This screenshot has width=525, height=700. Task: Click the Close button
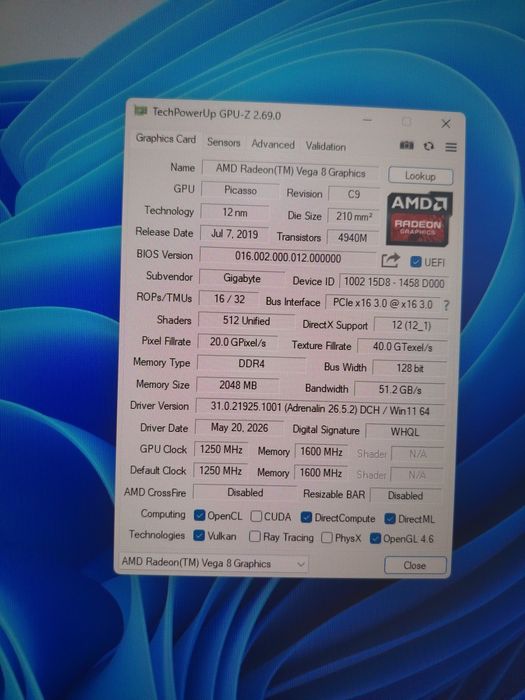[415, 565]
